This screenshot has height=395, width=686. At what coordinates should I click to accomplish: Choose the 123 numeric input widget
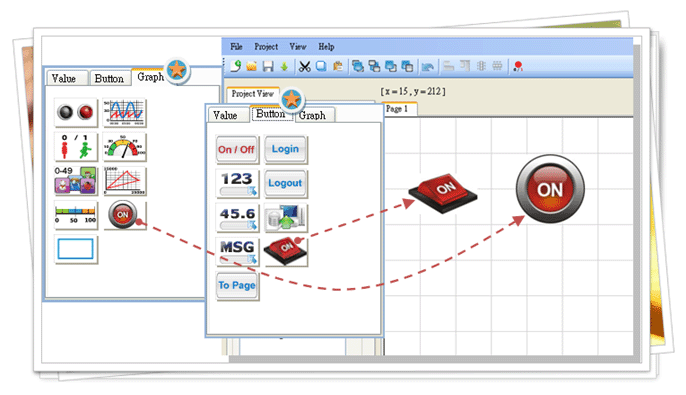[237, 183]
